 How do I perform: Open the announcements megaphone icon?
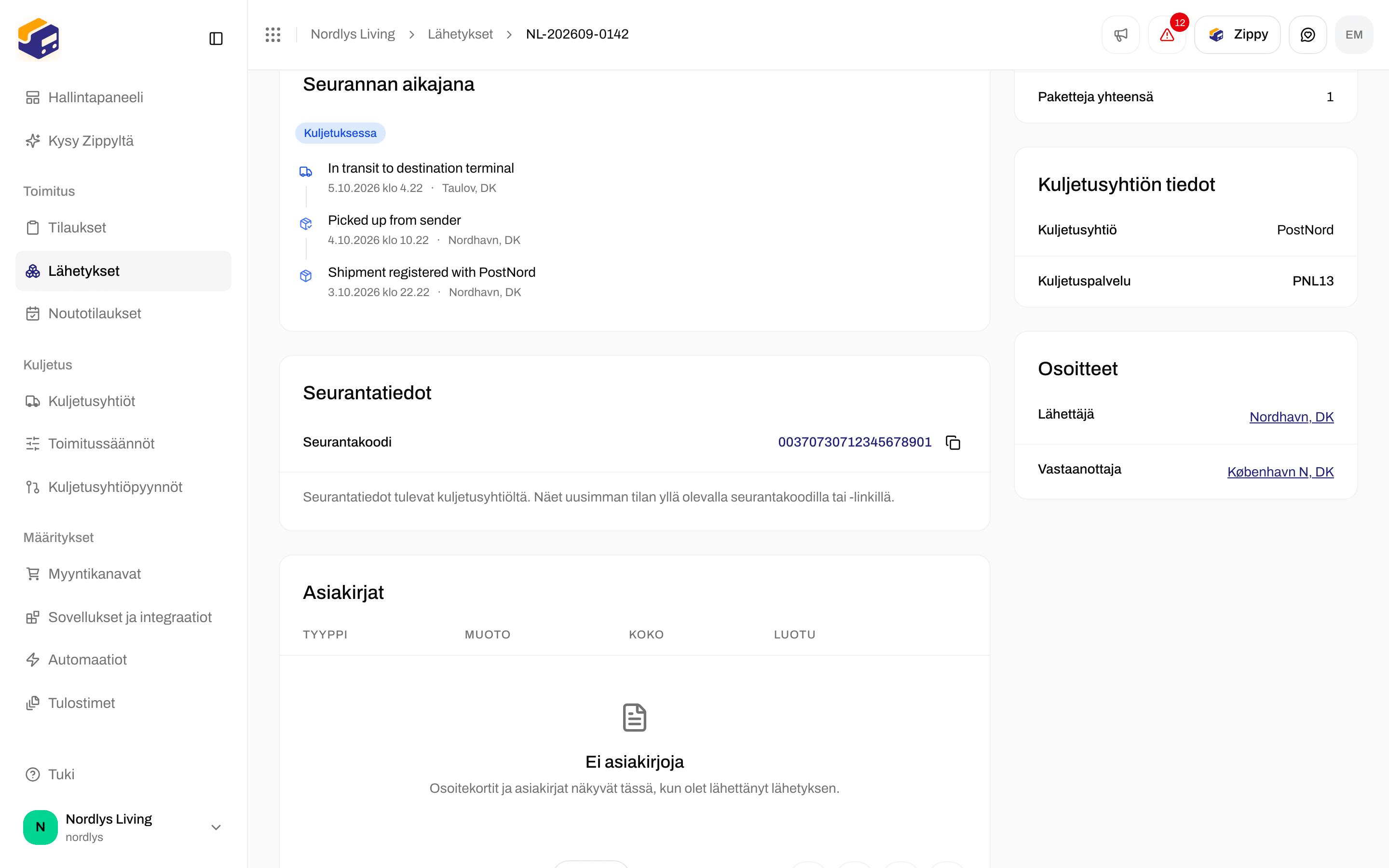tap(1120, 34)
